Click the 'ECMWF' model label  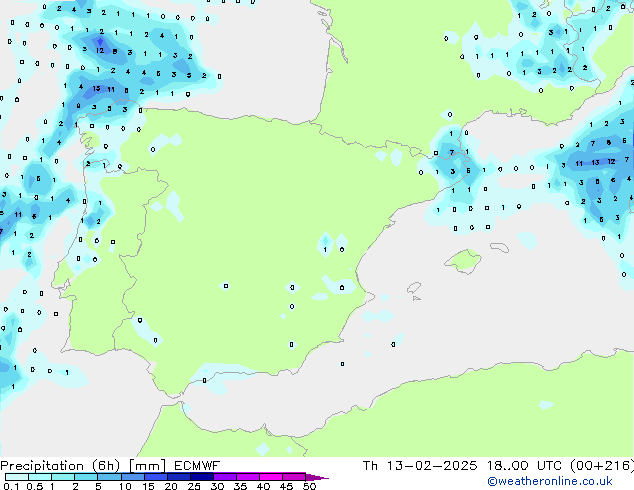click(x=197, y=466)
